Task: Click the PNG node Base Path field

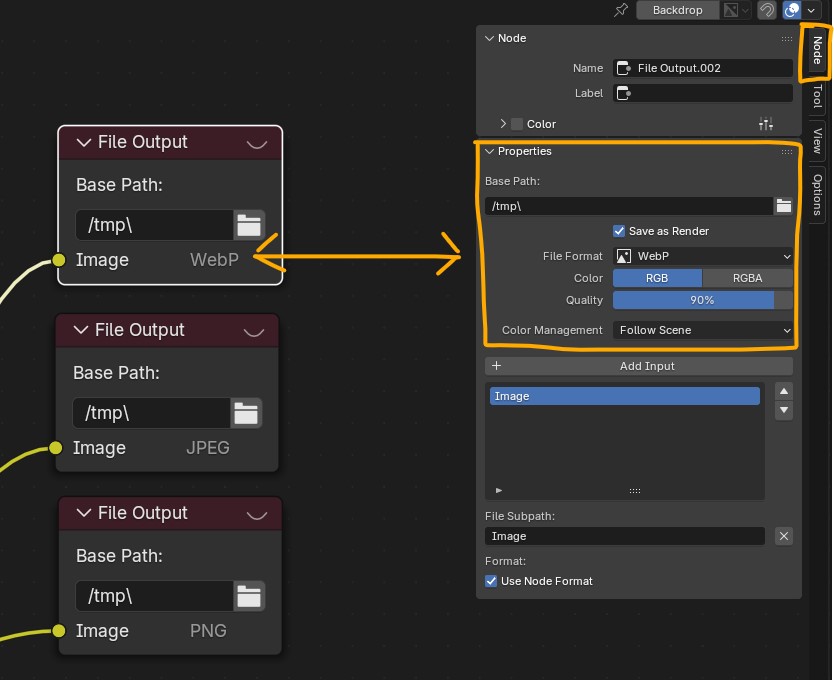Action: [154, 596]
